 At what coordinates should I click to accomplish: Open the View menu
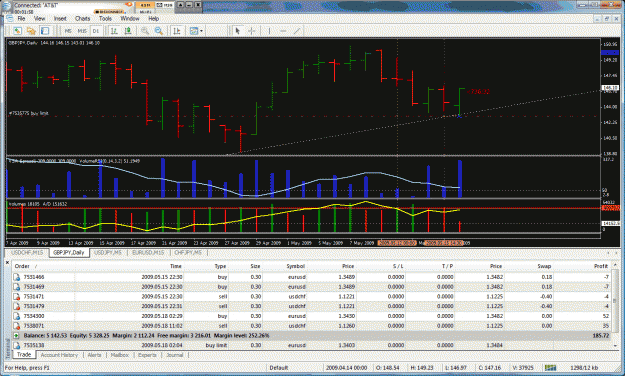click(x=39, y=18)
